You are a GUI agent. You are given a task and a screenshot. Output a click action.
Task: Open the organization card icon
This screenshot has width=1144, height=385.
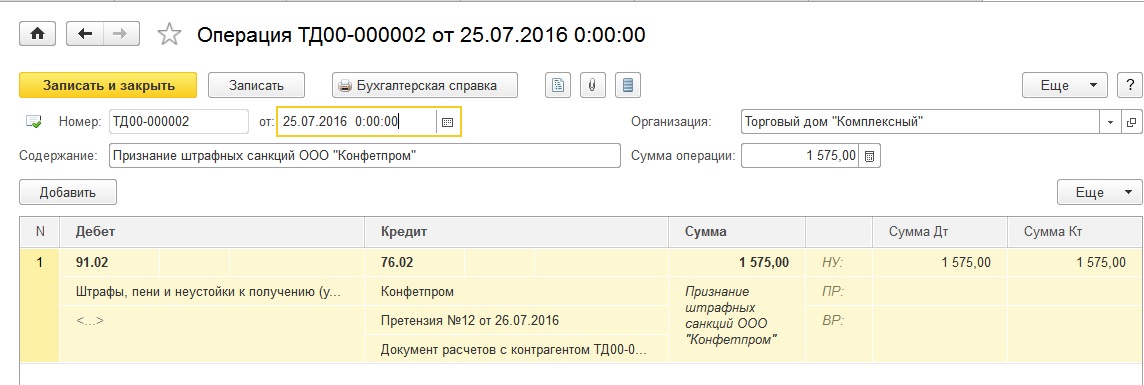pos(1133,122)
